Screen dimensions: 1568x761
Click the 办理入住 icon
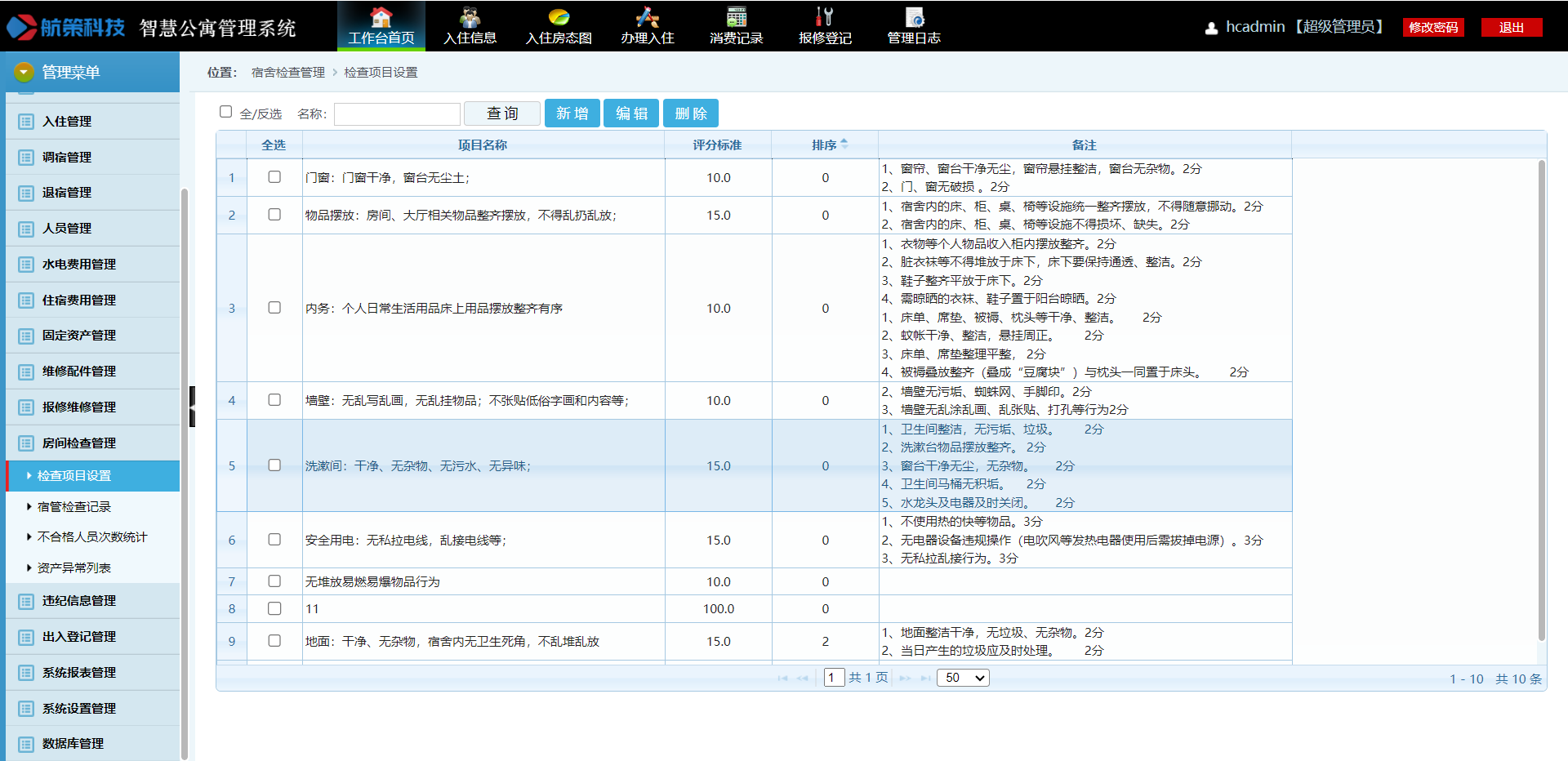647,17
